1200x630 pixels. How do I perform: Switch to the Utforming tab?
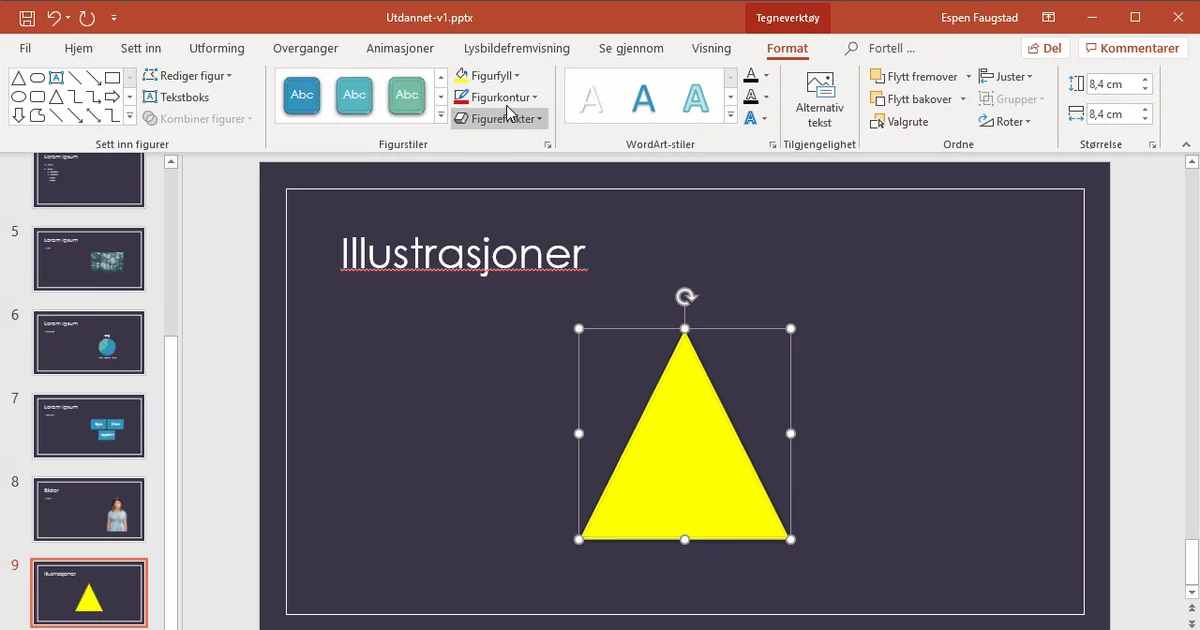click(216, 48)
